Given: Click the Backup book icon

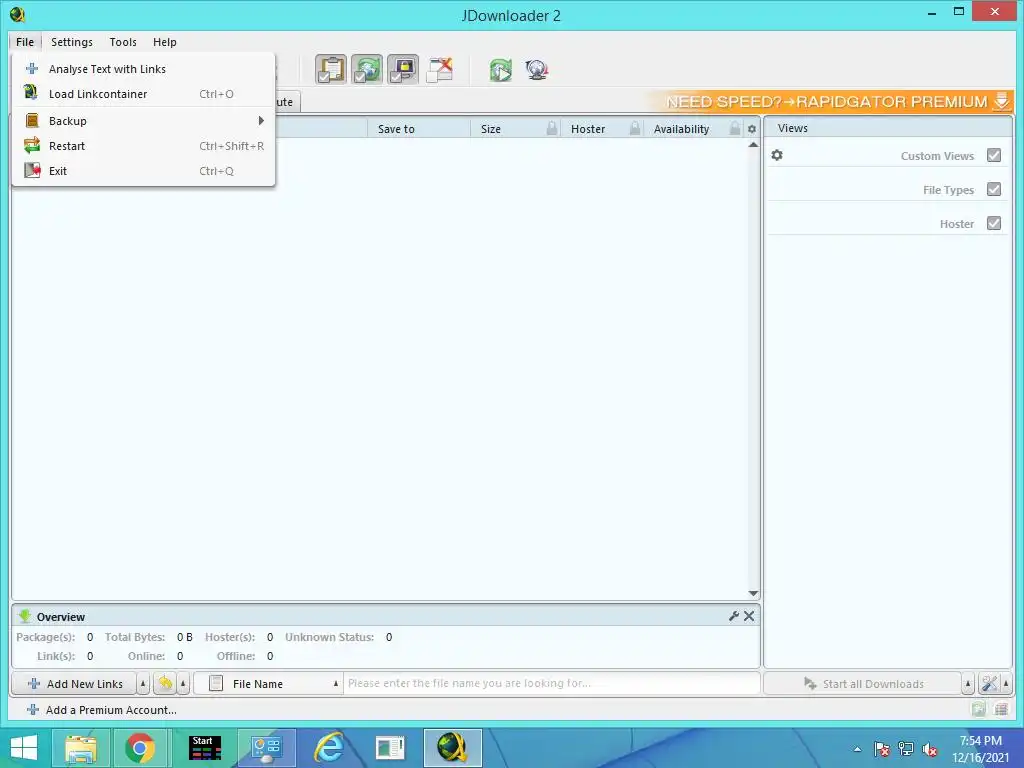Looking at the screenshot, I should pos(31,120).
